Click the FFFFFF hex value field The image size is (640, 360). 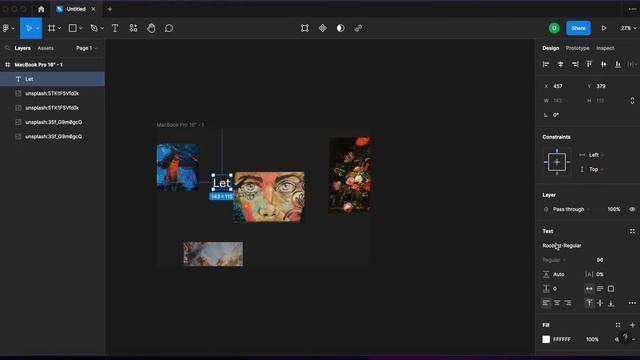[x=562, y=339]
